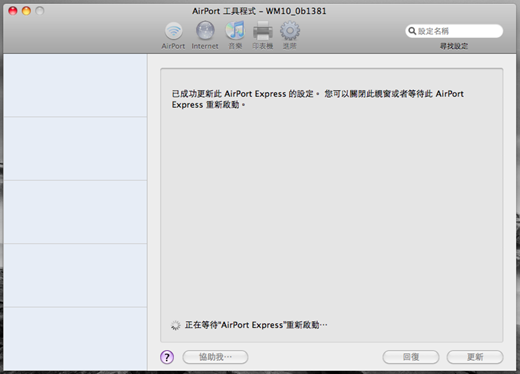Viewport: 520px width, 374px height.
Task: Click the 協助我… button
Action: 215,357
